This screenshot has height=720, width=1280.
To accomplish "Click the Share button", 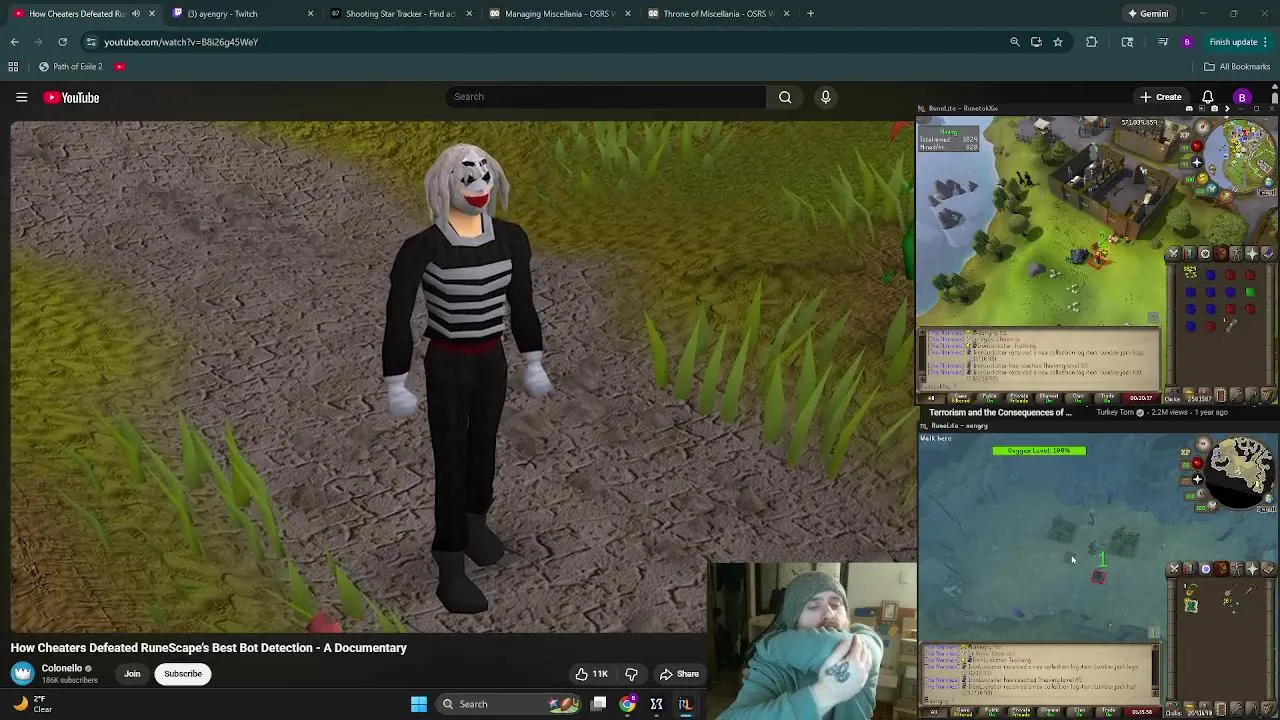I will (x=679, y=674).
